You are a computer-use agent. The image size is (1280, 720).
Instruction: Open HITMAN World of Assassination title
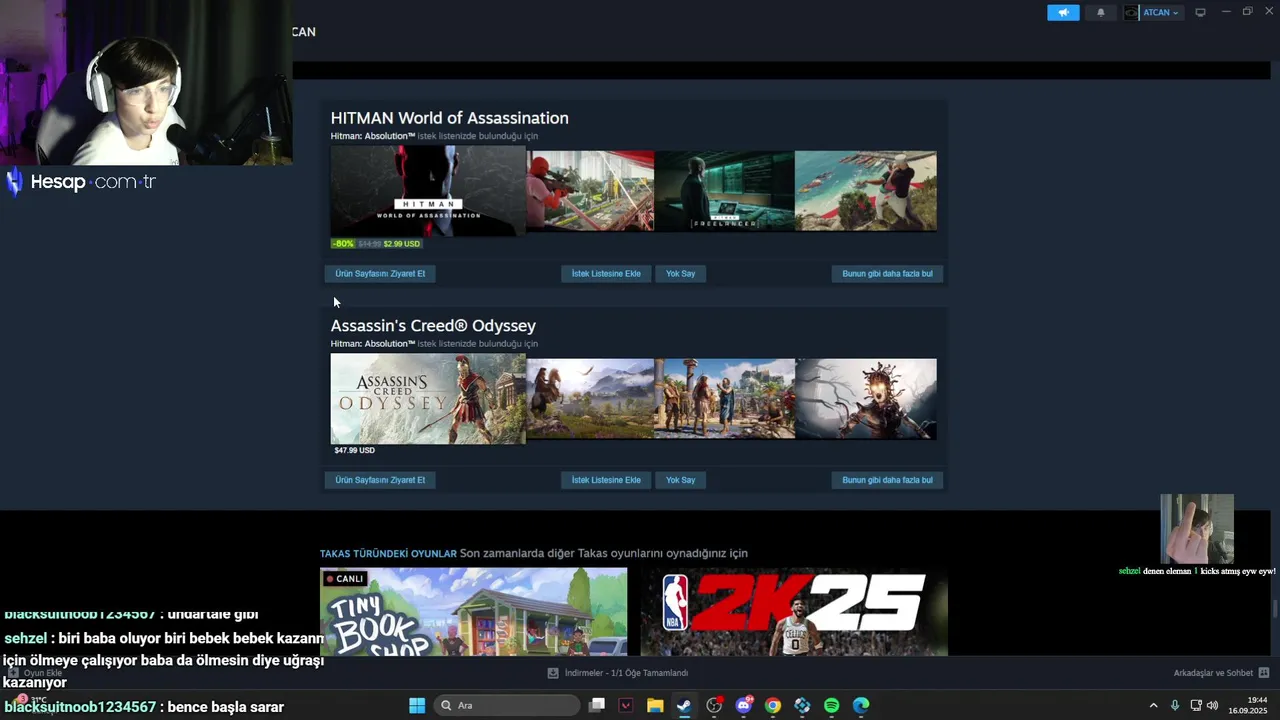click(449, 118)
